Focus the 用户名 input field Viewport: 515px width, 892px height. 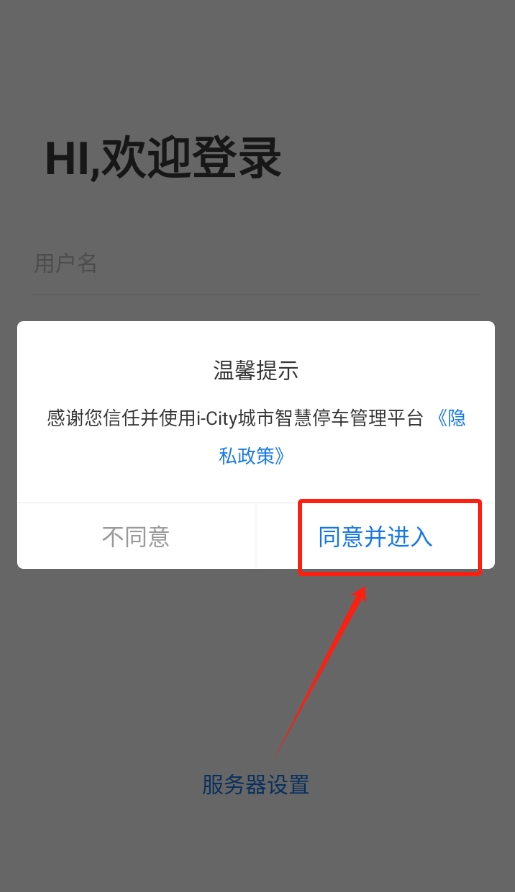256,263
